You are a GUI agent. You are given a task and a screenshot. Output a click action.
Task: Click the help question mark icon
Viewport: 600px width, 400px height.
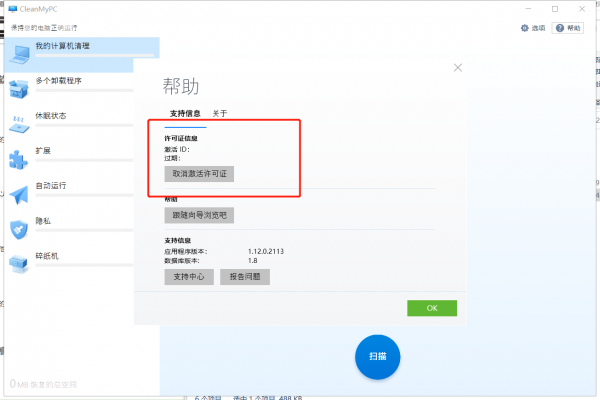tap(560, 28)
